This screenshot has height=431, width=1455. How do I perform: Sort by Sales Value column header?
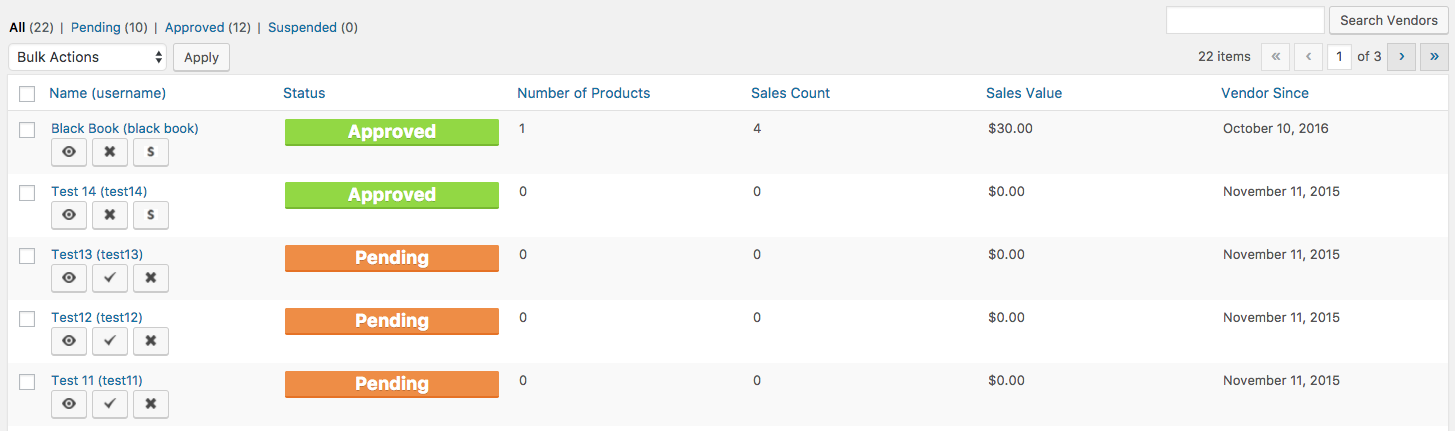coord(1023,93)
